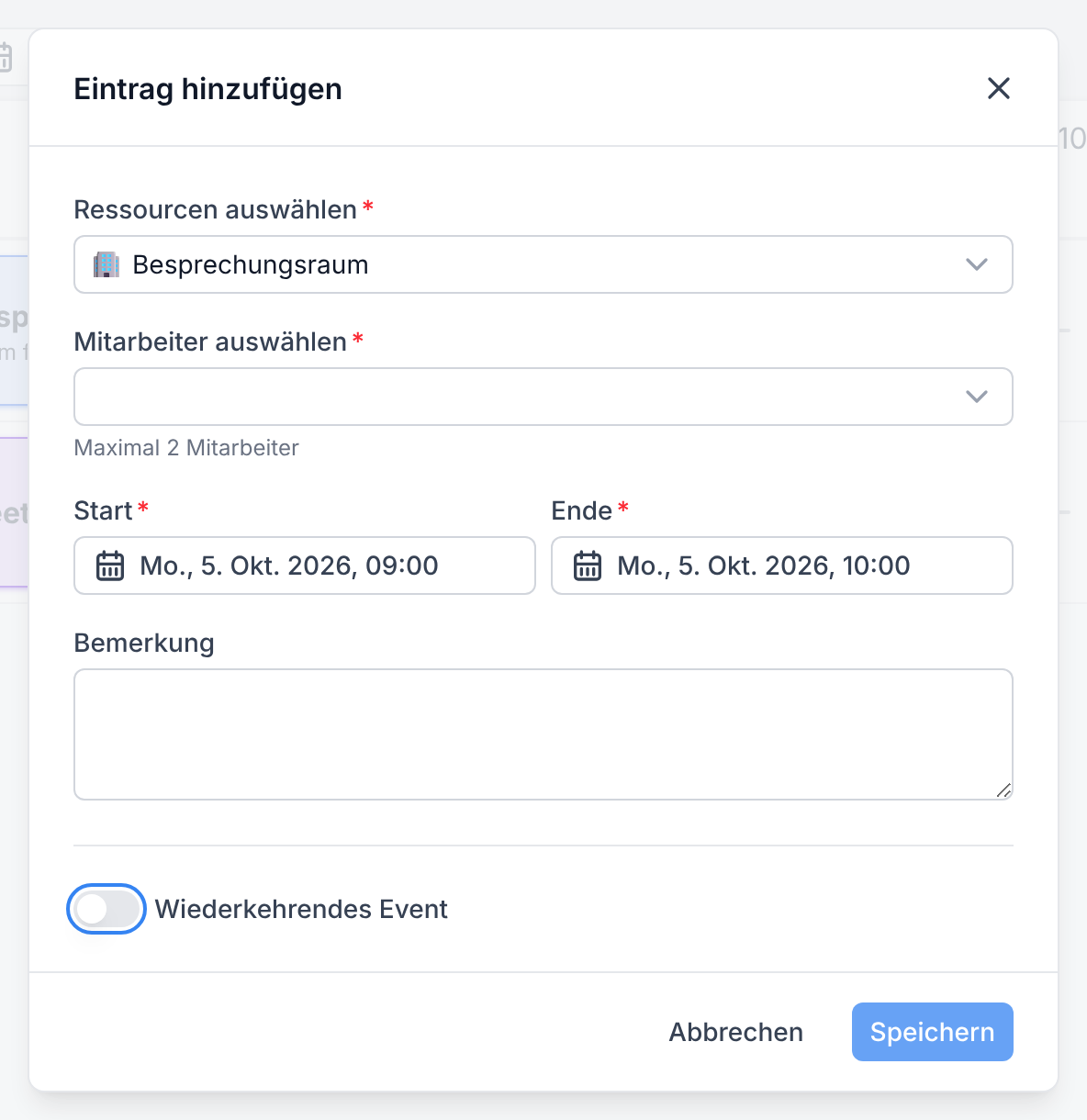Close the Eintrag hinzufügen dialog
This screenshot has width=1087, height=1120.
pyautogui.click(x=999, y=88)
